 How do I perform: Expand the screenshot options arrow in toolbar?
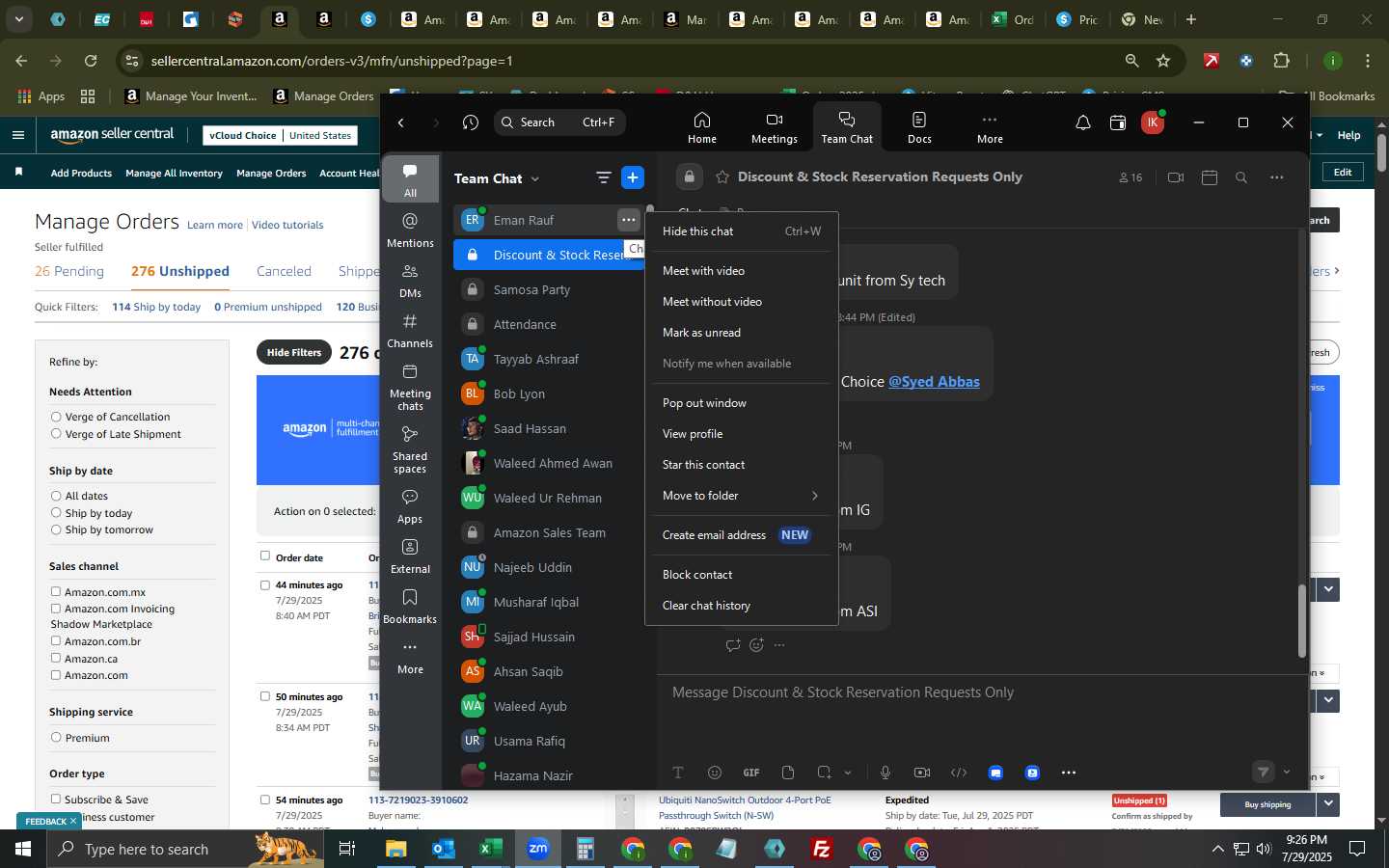pyautogui.click(x=848, y=773)
